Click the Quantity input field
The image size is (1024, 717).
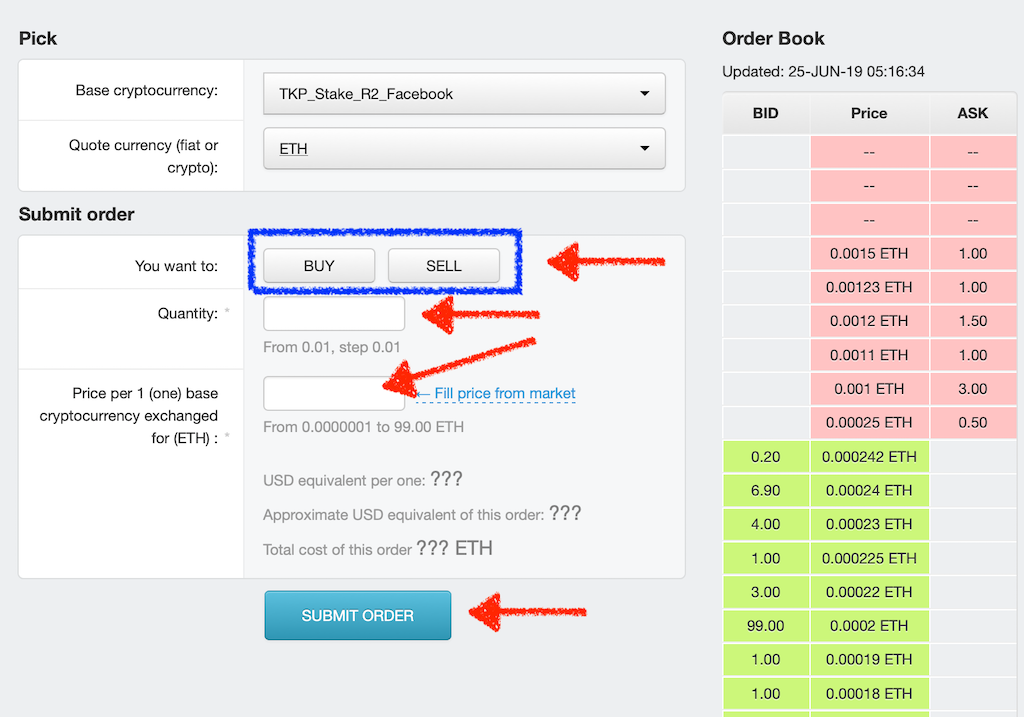point(334,314)
